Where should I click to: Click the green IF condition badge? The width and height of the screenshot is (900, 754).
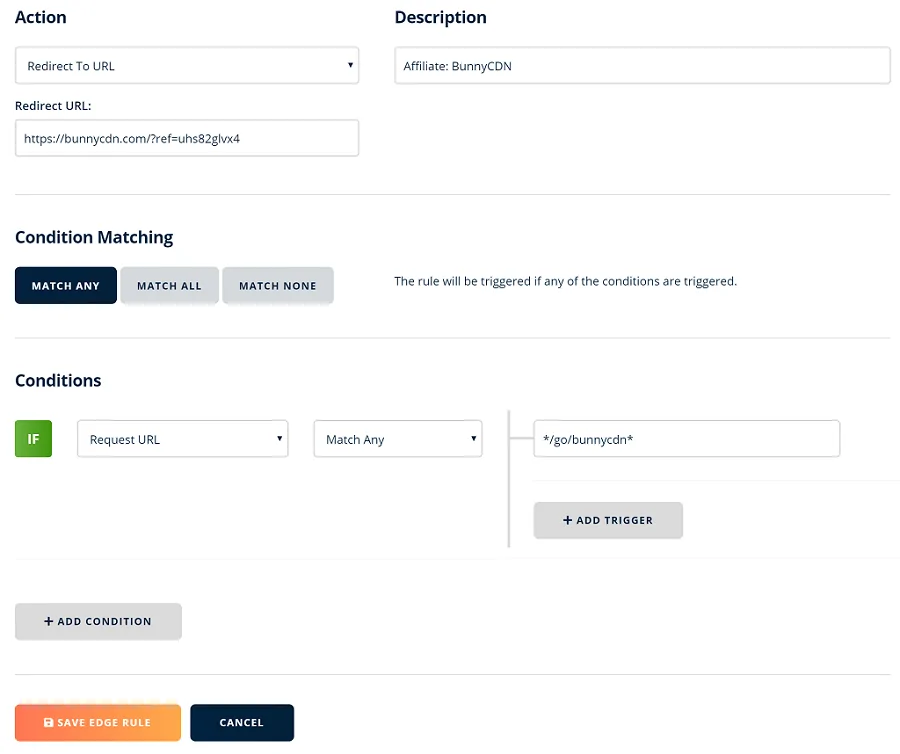33,439
